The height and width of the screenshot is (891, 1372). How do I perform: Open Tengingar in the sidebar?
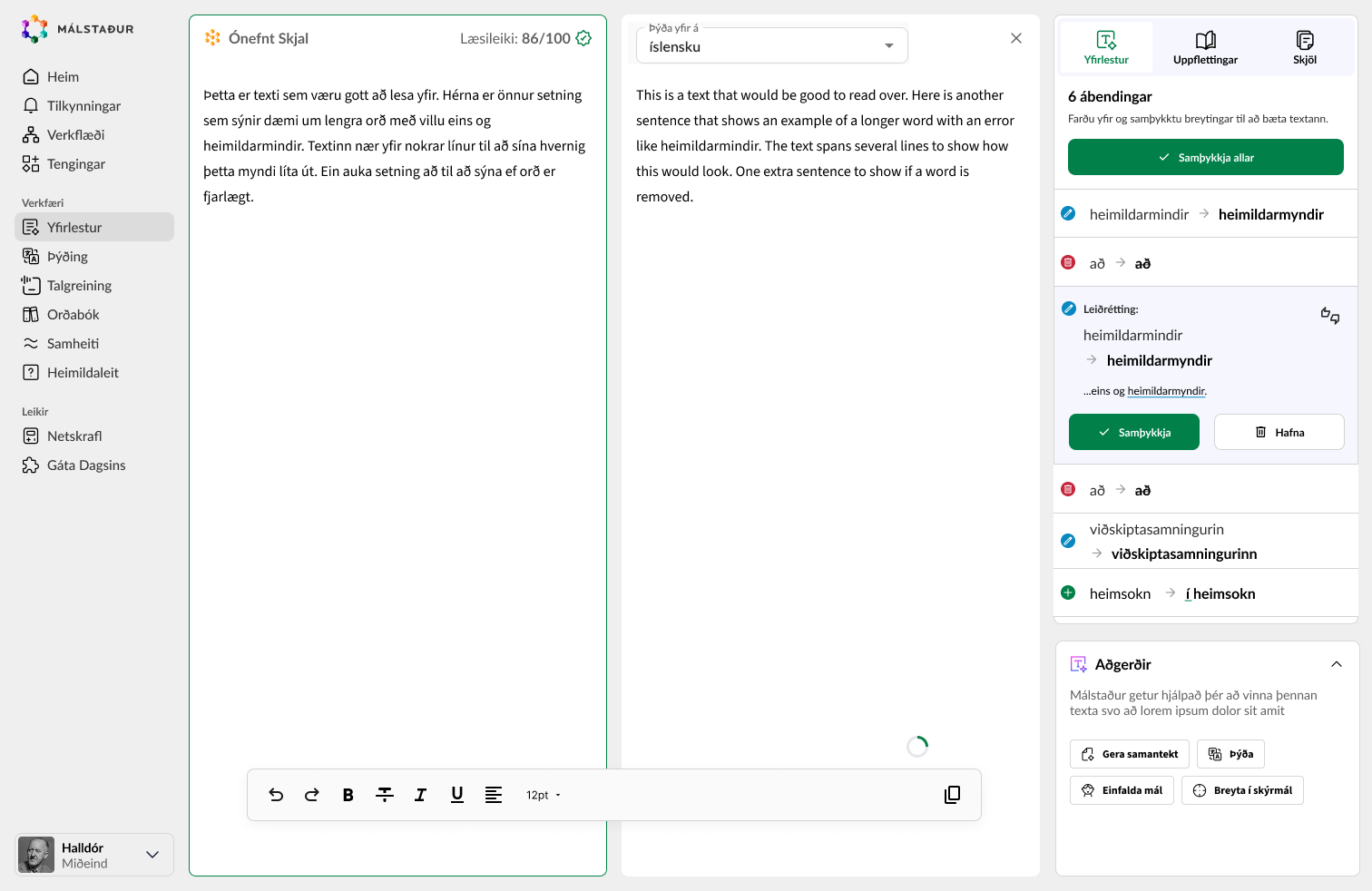click(94, 163)
